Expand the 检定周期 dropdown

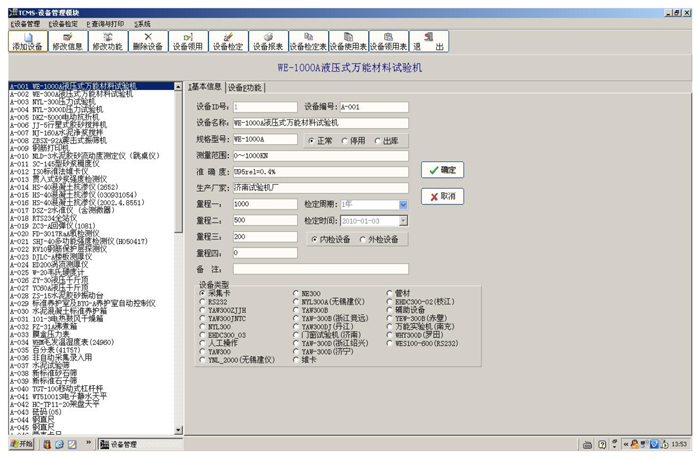coord(402,204)
